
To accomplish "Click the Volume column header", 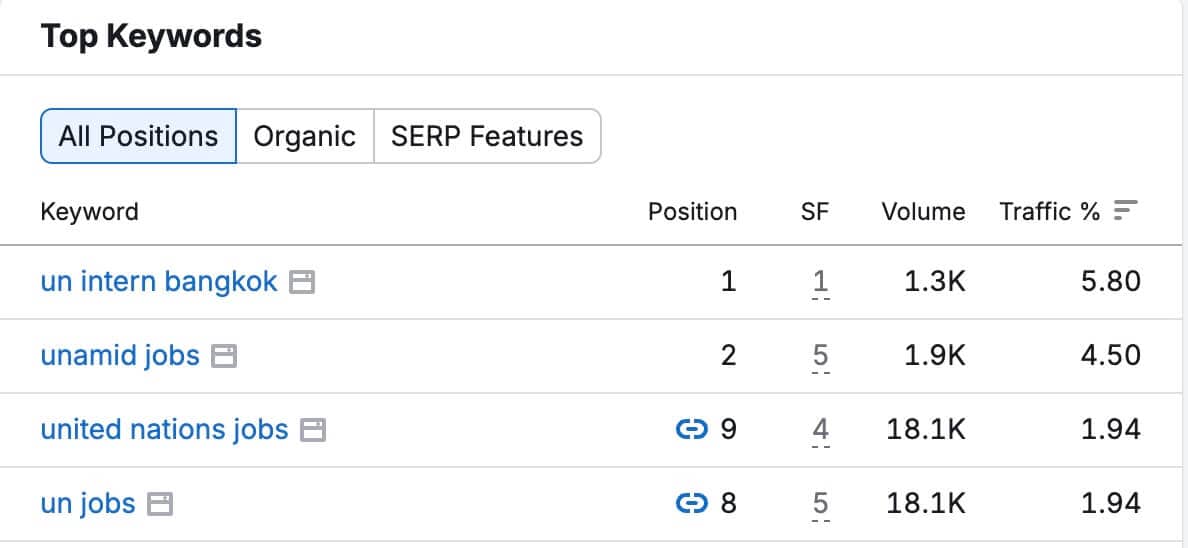I will [x=924, y=211].
